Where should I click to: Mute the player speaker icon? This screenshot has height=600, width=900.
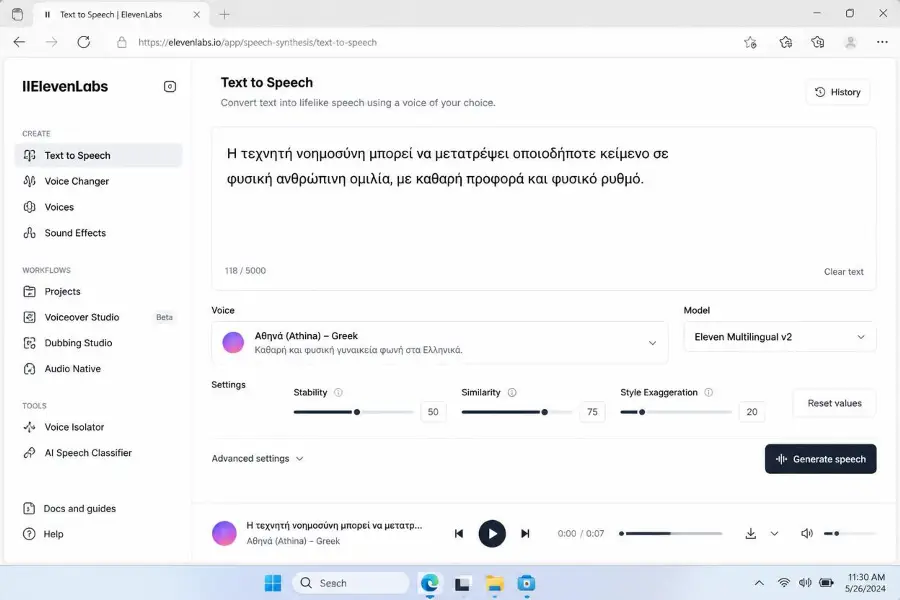806,534
